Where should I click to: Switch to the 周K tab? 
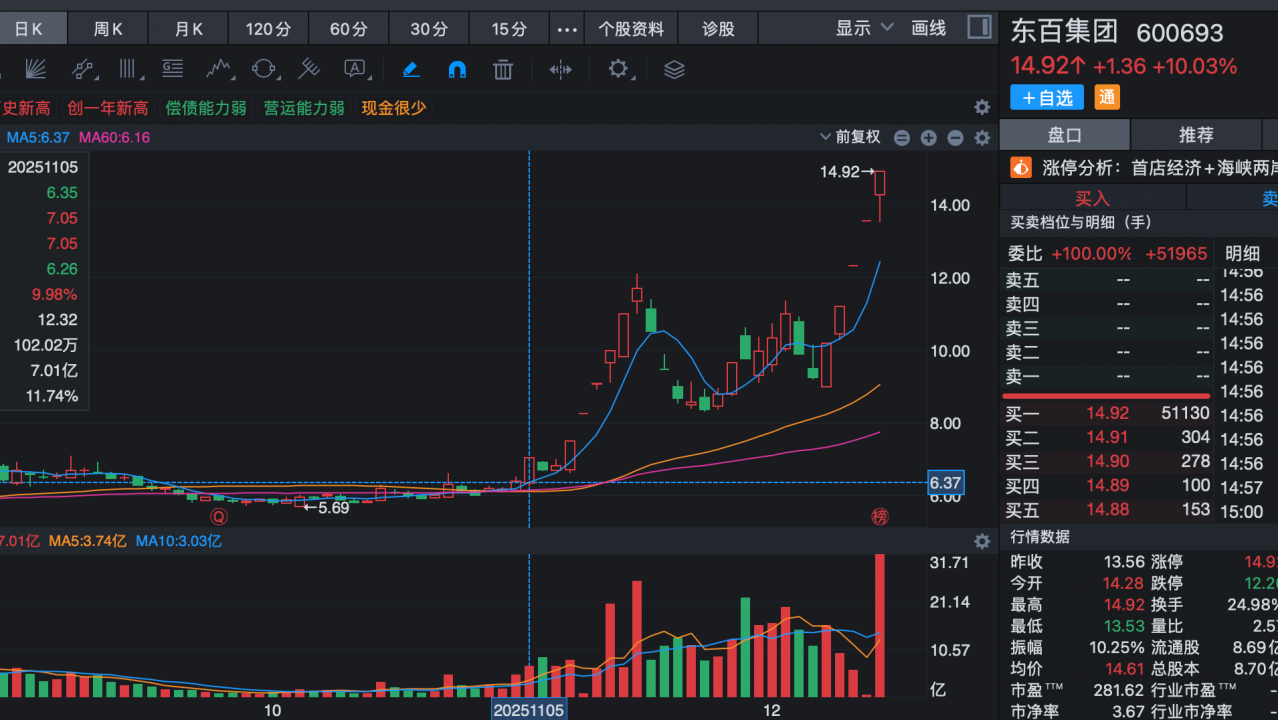[x=108, y=29]
